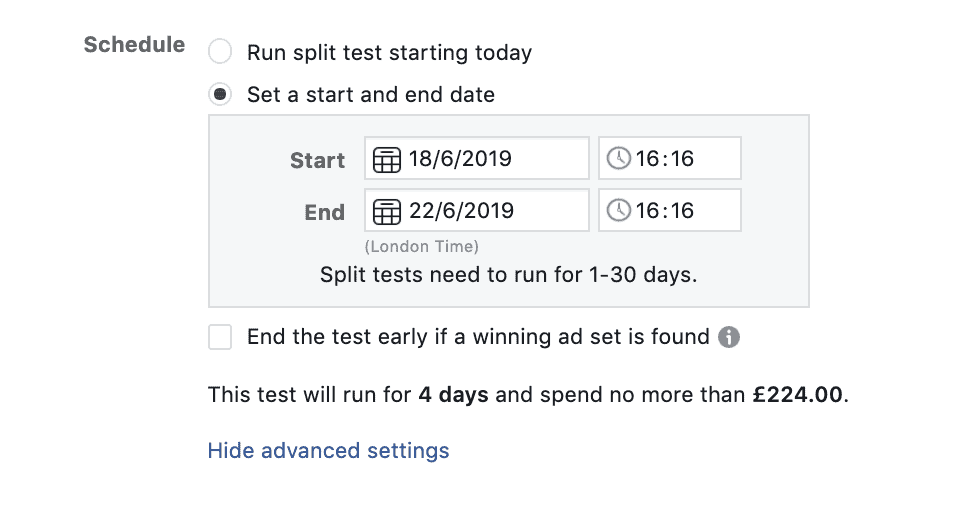Edit the Start date field 18/6/2019
The height and width of the screenshot is (514, 960).
click(x=477, y=158)
